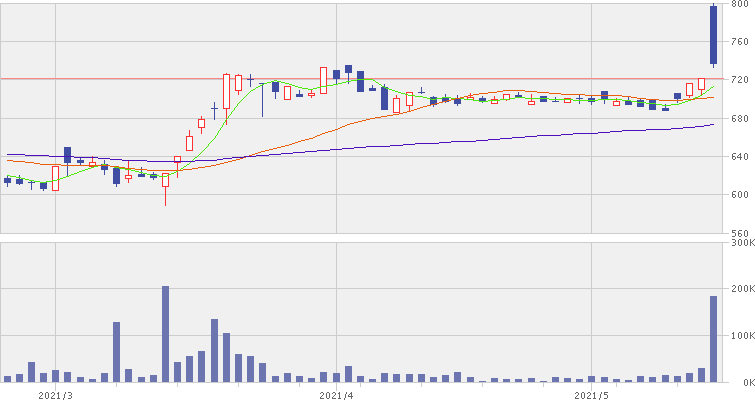Click the 680 price axis label

point(741,119)
